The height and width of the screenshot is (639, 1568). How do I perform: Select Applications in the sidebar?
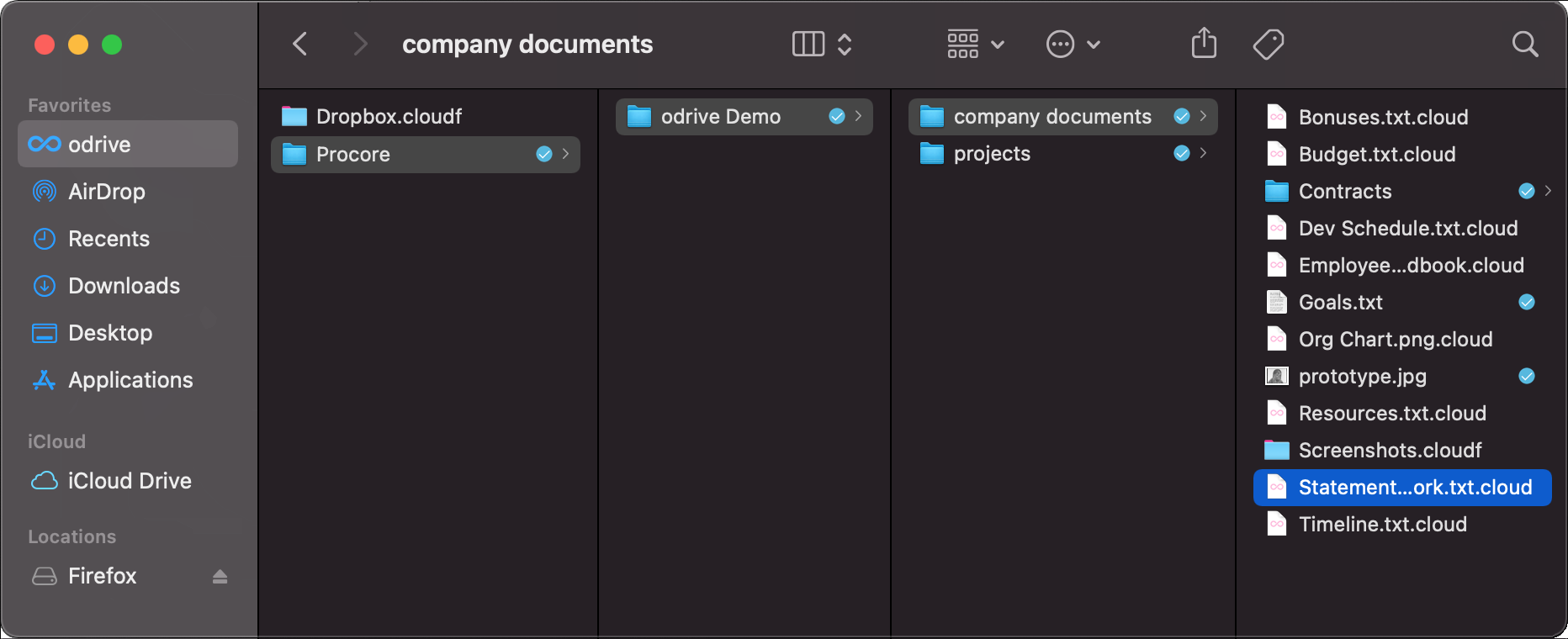130,380
